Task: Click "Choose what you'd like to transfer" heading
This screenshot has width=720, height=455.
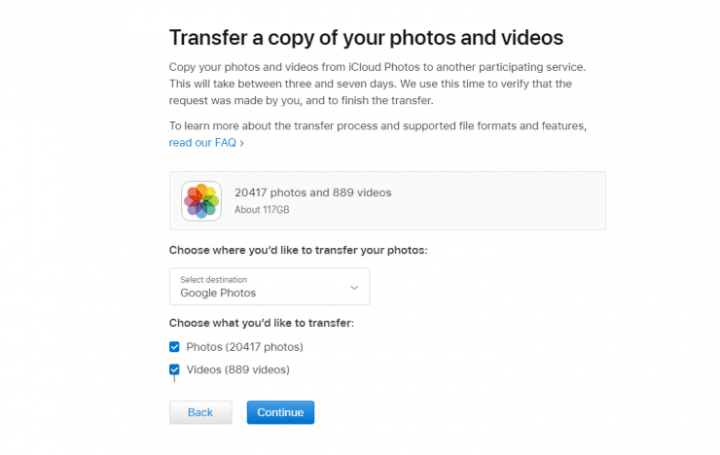Action: [261, 323]
